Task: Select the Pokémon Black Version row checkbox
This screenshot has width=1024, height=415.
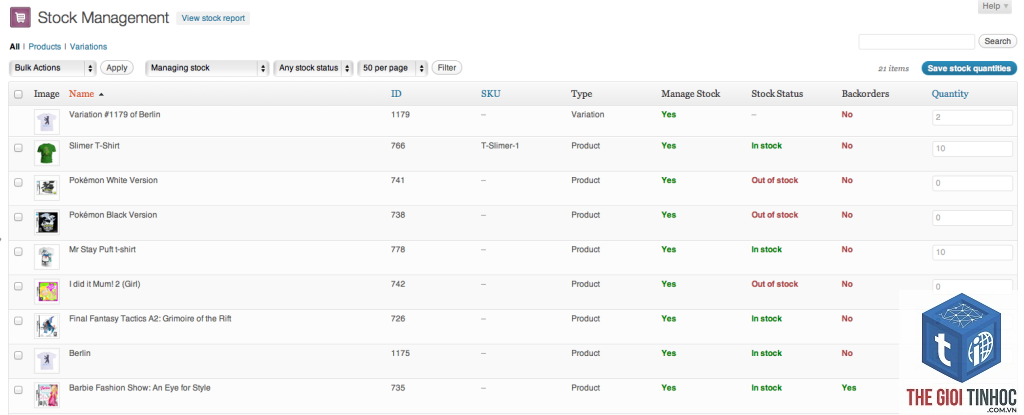Action: tap(18, 217)
